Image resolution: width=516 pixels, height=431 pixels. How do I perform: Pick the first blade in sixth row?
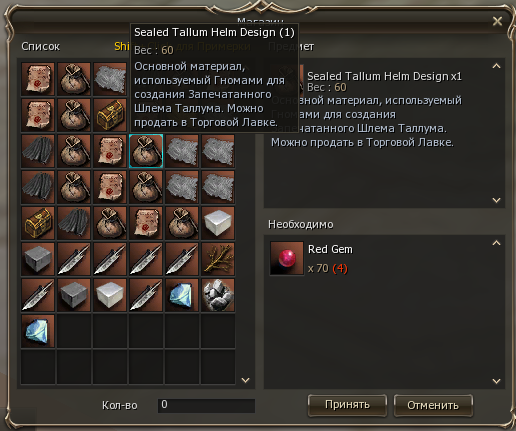74,259
